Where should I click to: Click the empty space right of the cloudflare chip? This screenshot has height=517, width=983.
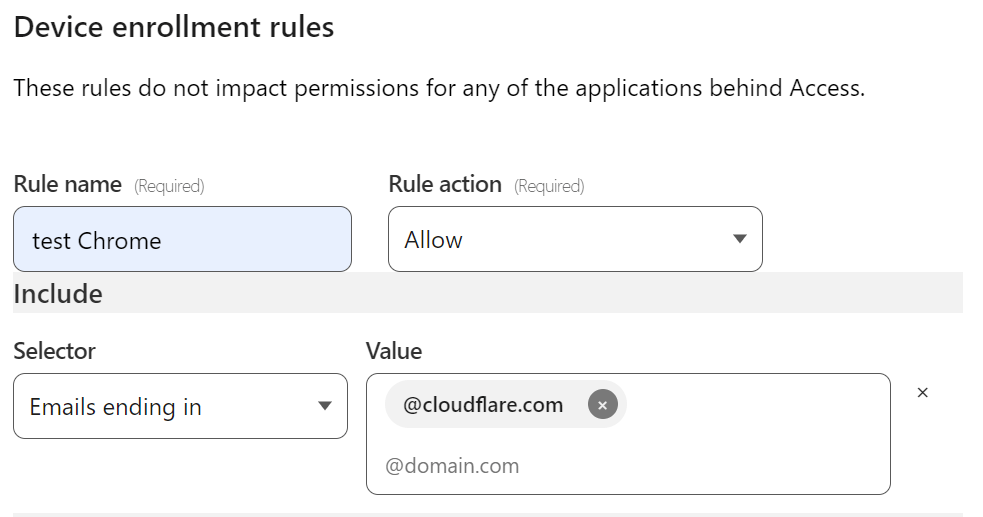tap(755, 405)
